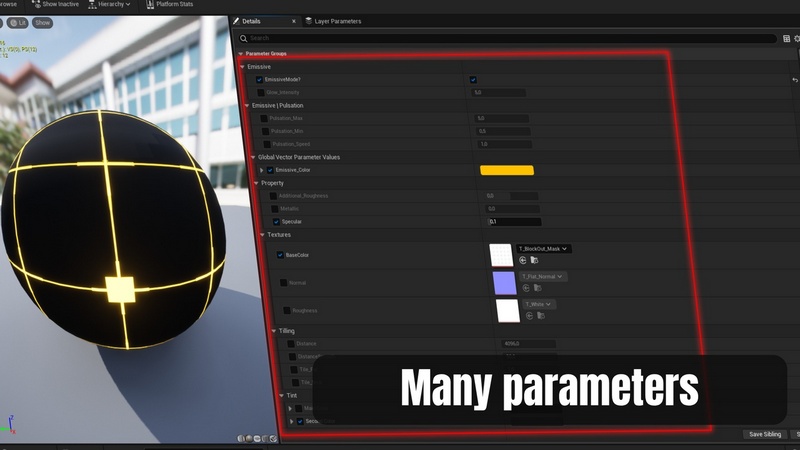Click the Save Sibling button
Image resolution: width=800 pixels, height=450 pixels.
pos(765,434)
